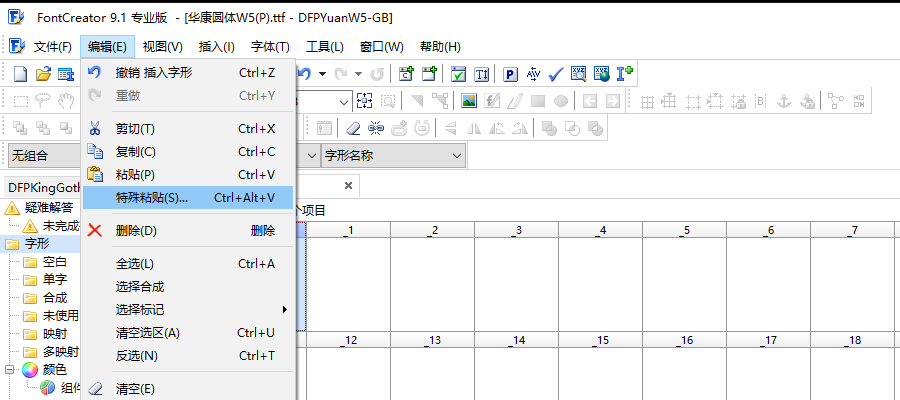Click the eraser icon in third toolbar row

tap(354, 129)
